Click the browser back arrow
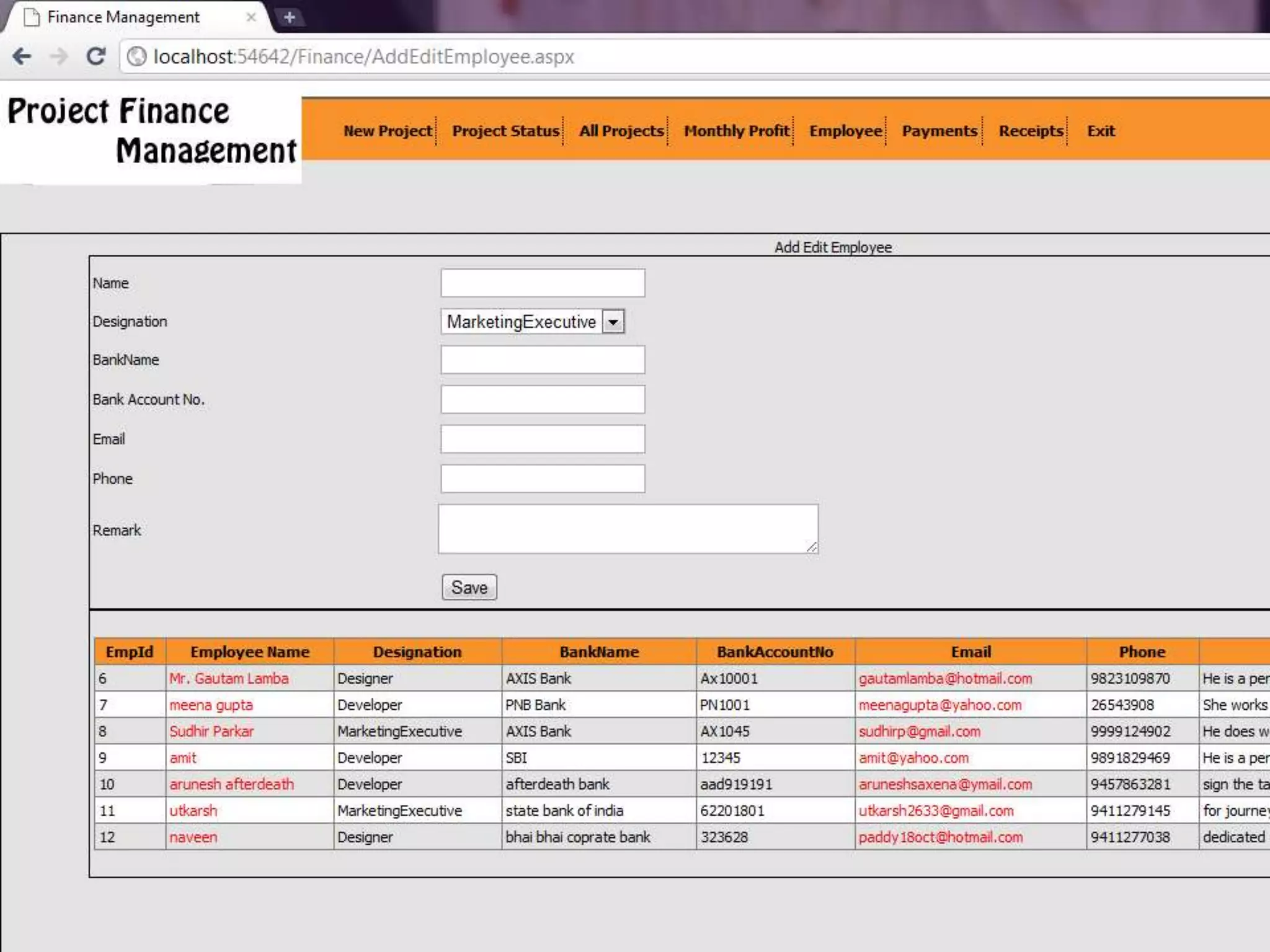Image resolution: width=1270 pixels, height=952 pixels. click(22, 56)
